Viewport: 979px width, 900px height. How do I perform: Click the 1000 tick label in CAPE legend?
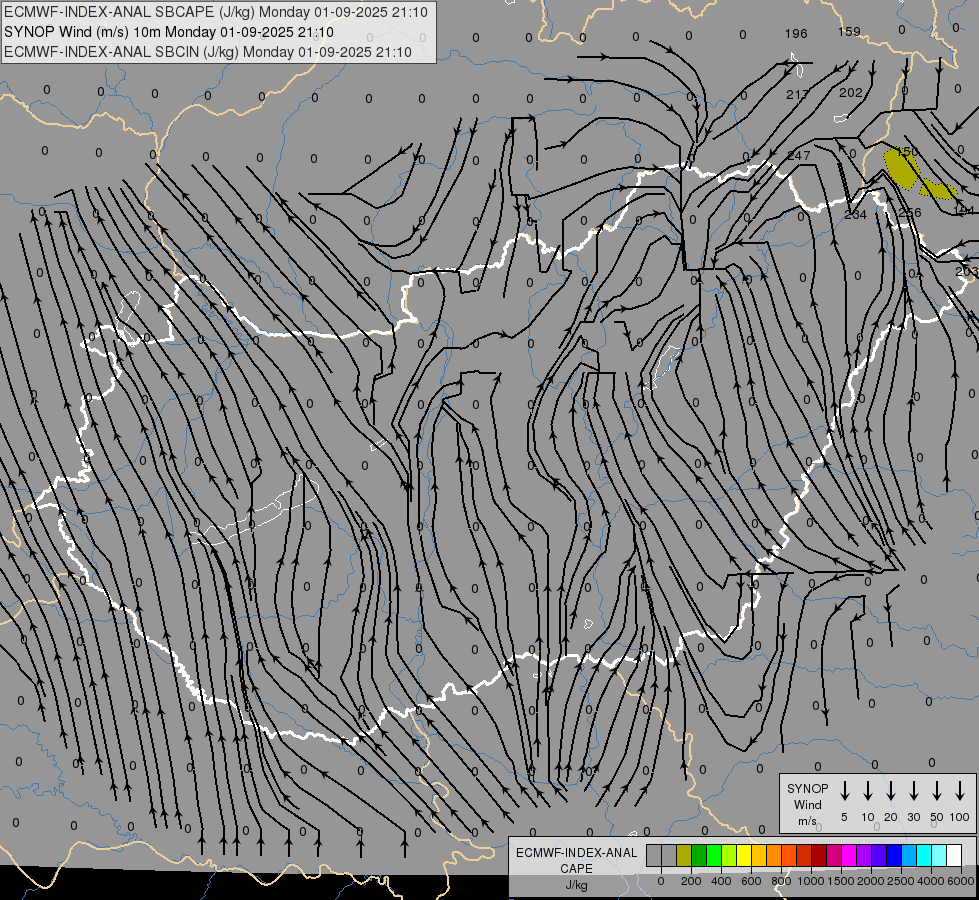point(811,881)
